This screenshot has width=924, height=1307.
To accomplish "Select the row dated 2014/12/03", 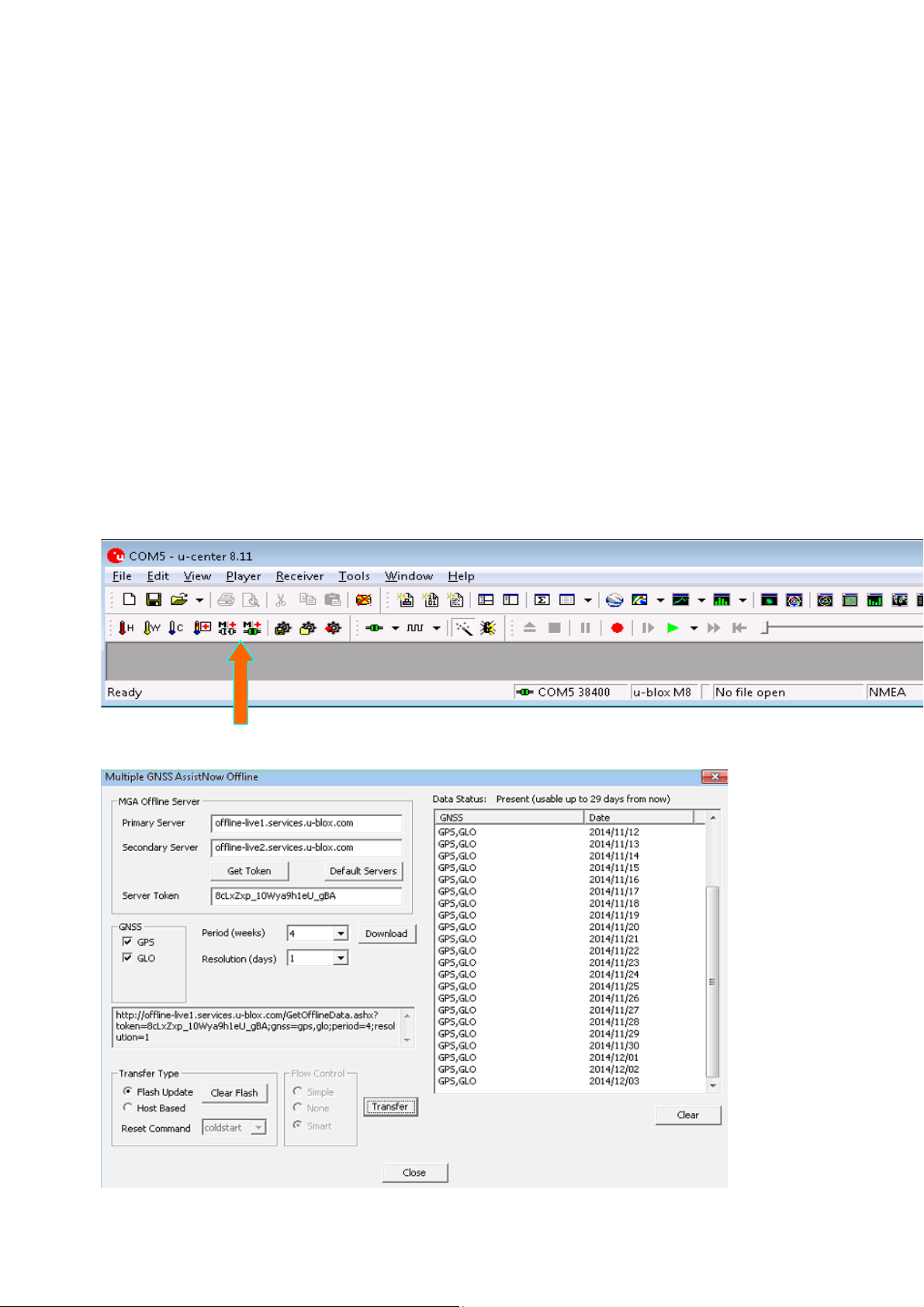I will click(x=571, y=1081).
